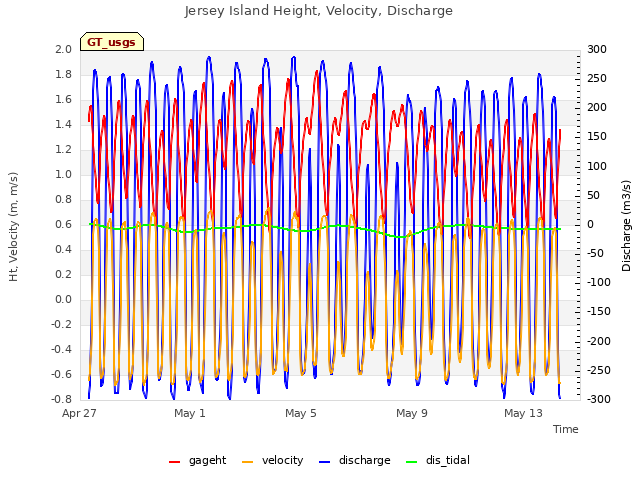Toggle the velocity legend entry
Screen dimensions: 640x480
[273, 460]
